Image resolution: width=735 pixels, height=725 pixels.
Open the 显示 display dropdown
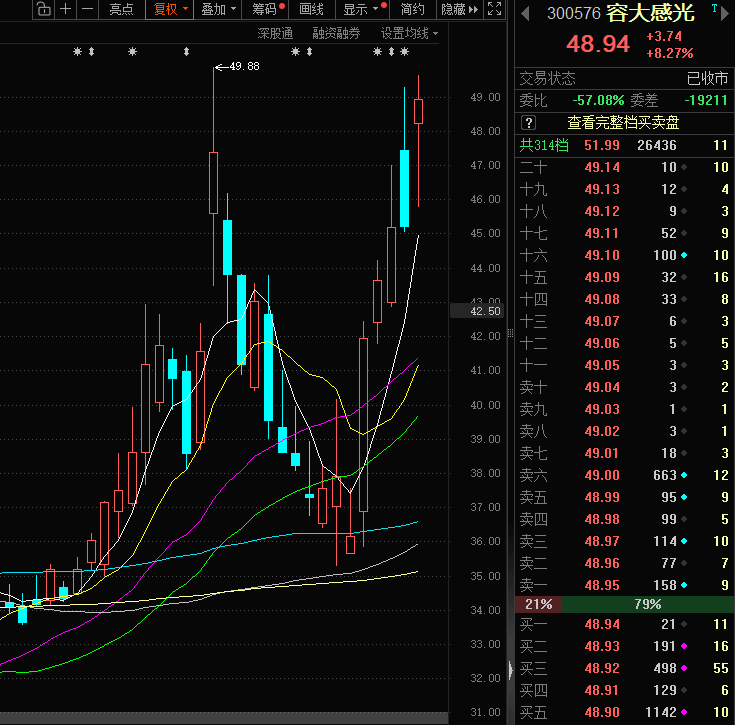pyautogui.click(x=361, y=9)
